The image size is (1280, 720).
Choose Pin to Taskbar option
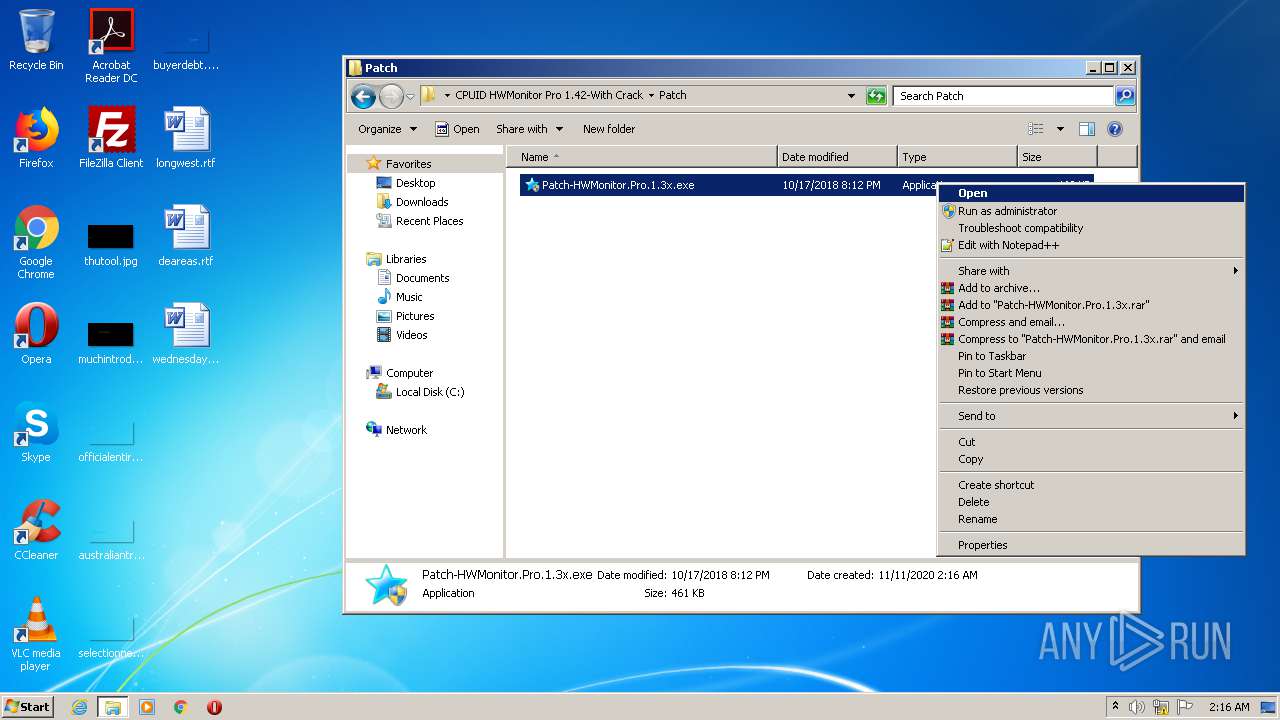point(1091,356)
